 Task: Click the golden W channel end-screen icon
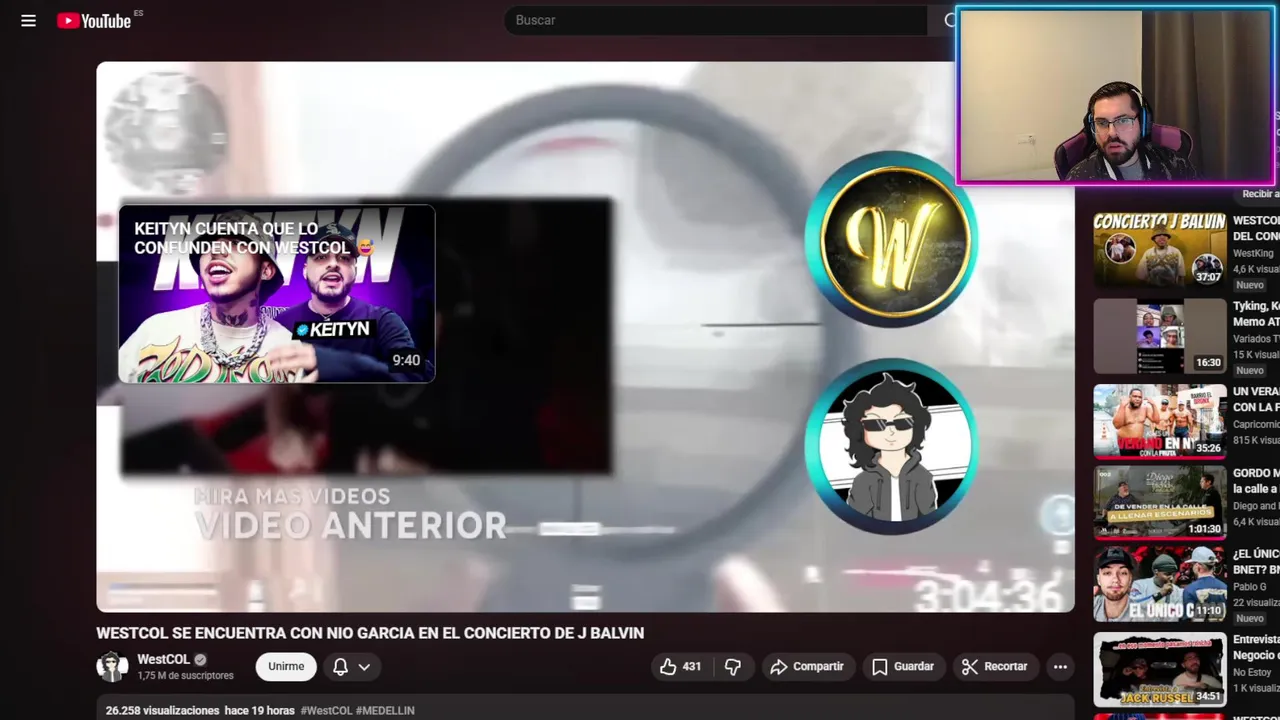tap(891, 239)
